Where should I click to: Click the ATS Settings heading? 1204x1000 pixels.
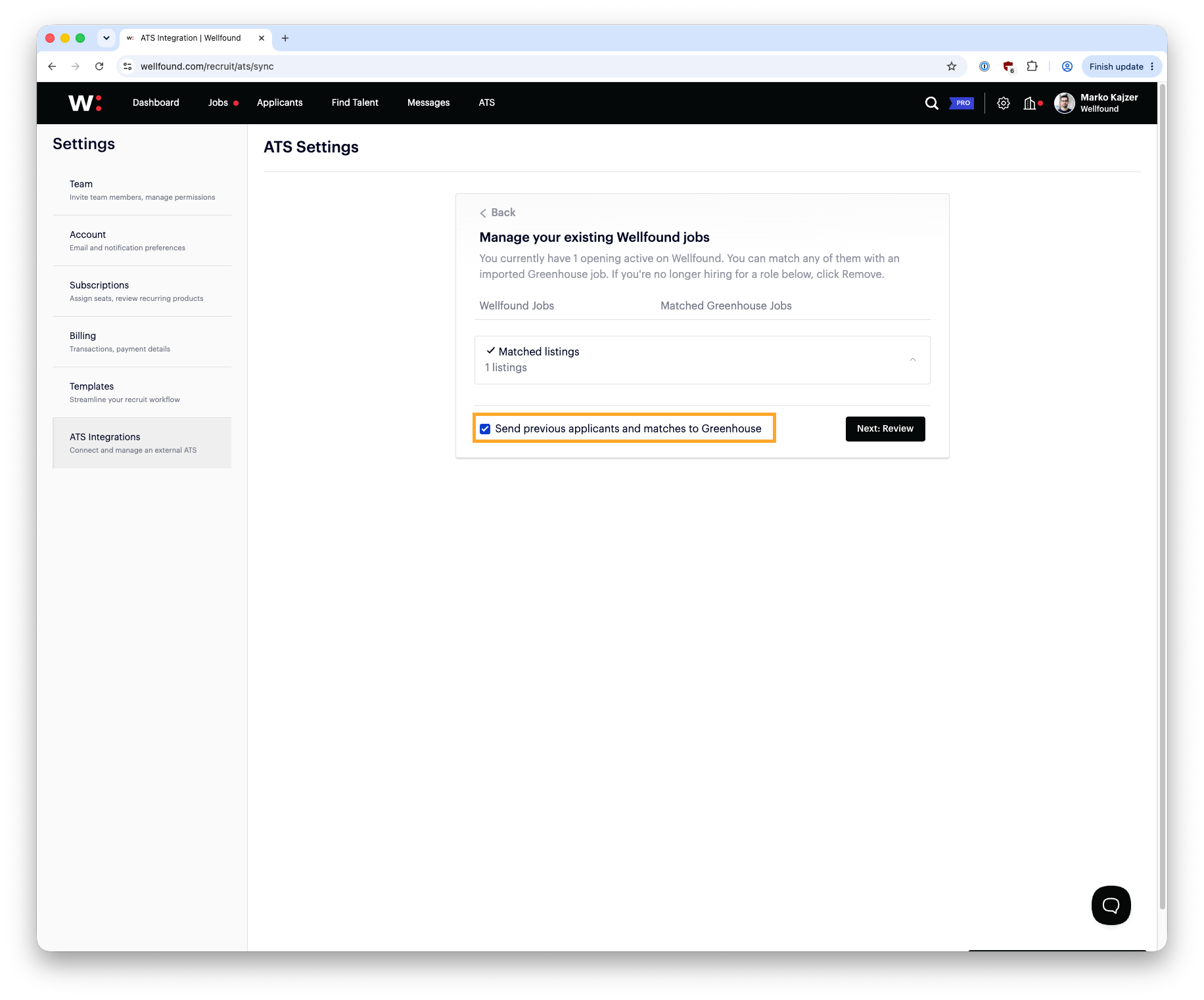[x=311, y=147]
